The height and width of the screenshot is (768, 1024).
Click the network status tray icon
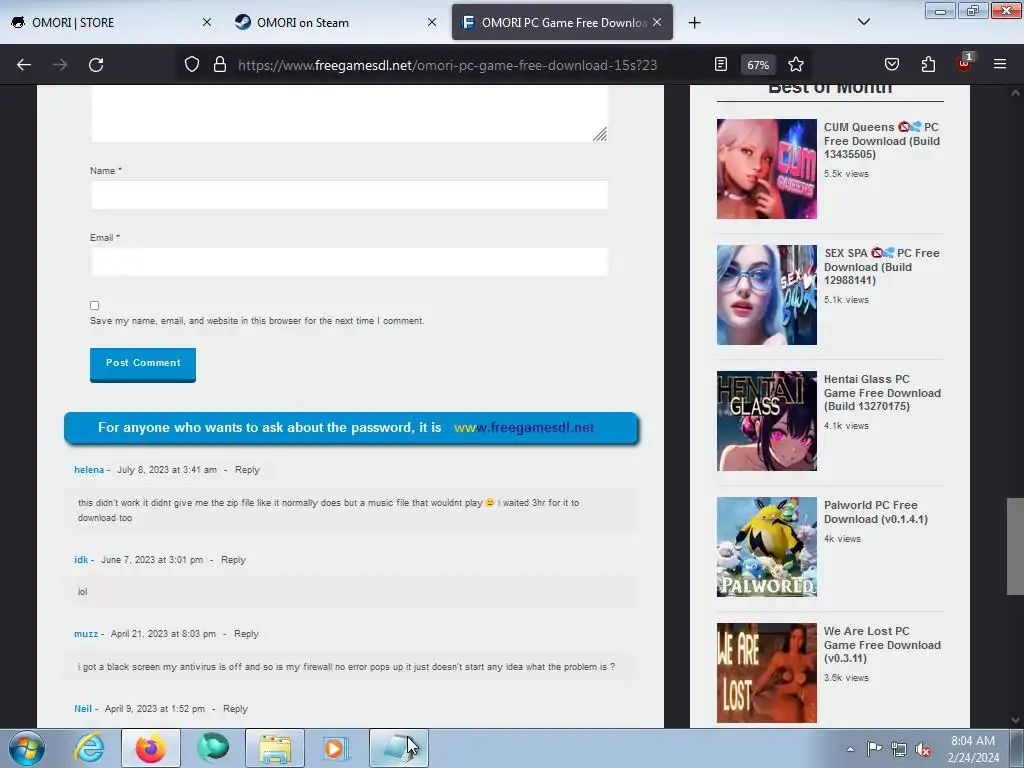(x=899, y=749)
